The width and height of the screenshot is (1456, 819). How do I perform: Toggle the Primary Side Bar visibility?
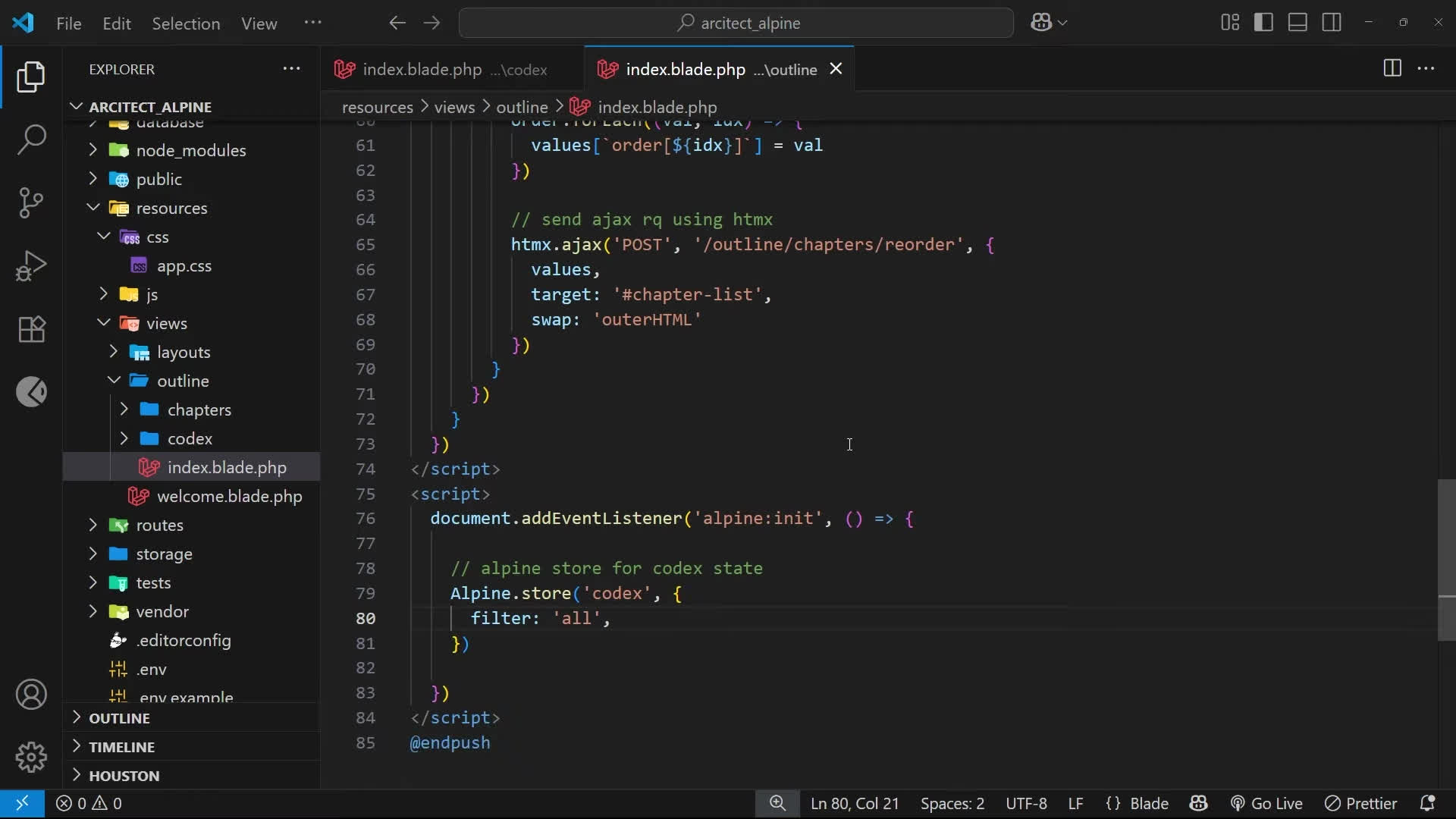tap(1263, 23)
